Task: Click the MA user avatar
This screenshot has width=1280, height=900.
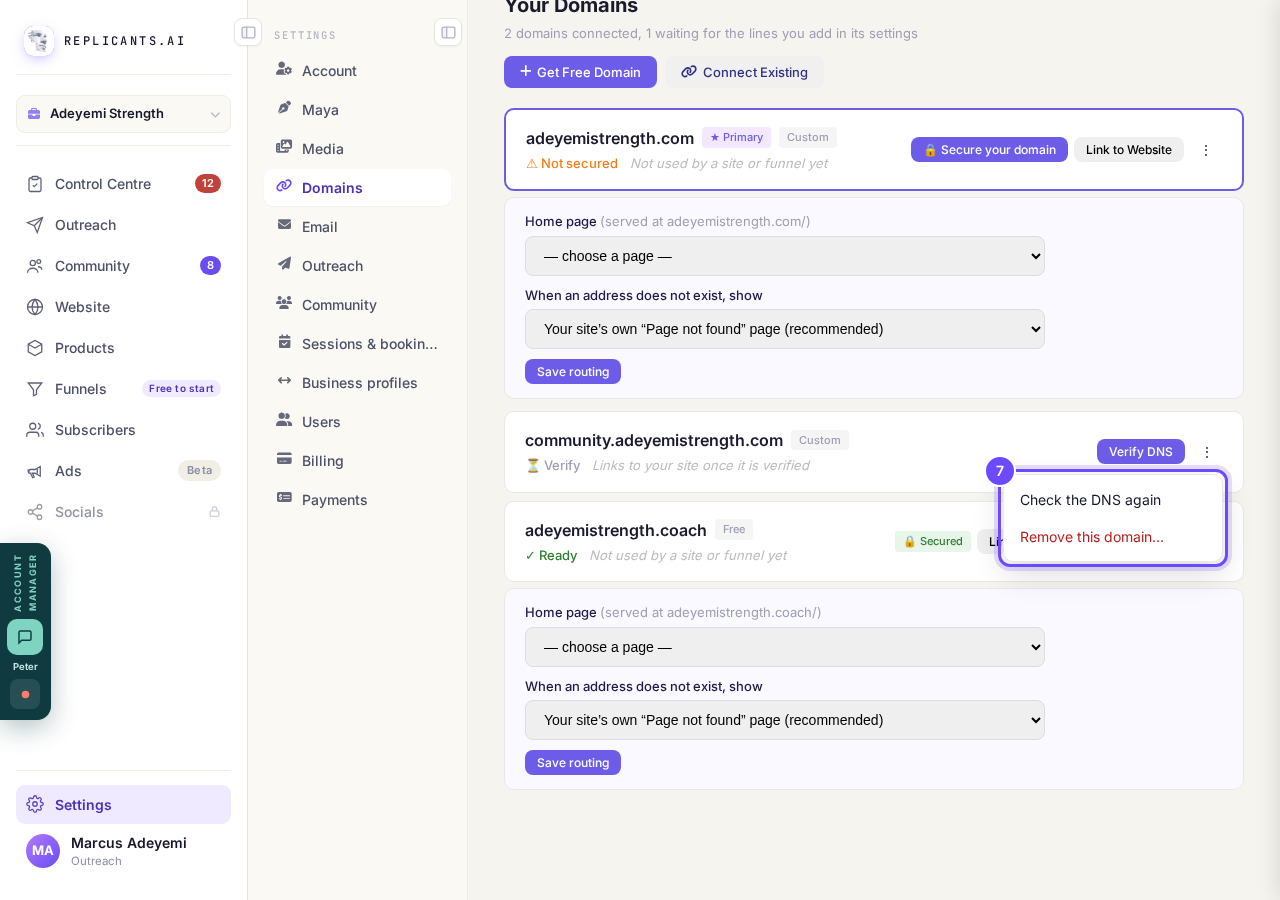Action: 43,851
